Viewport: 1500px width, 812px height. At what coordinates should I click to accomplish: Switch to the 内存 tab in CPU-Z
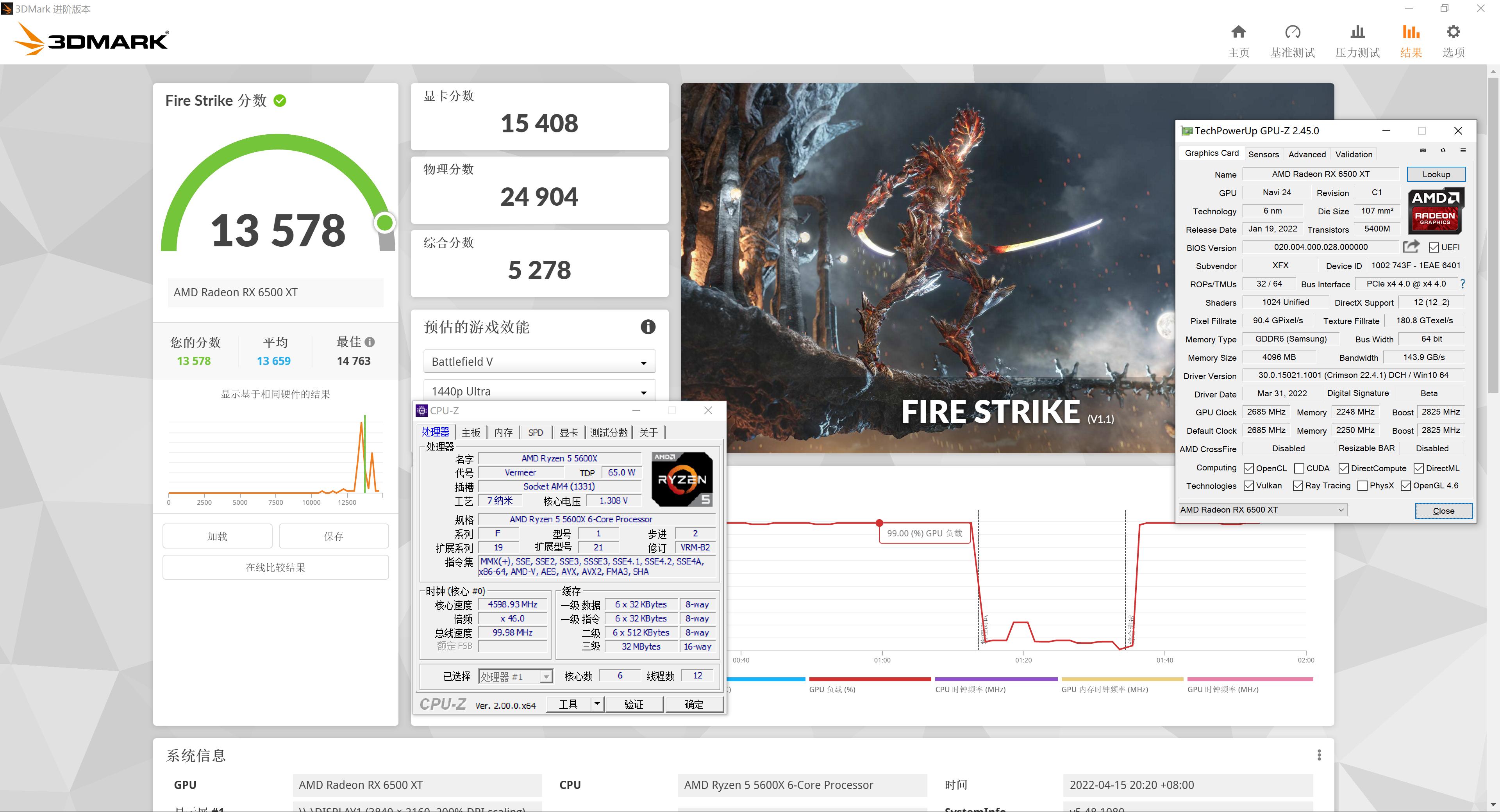tap(503, 433)
